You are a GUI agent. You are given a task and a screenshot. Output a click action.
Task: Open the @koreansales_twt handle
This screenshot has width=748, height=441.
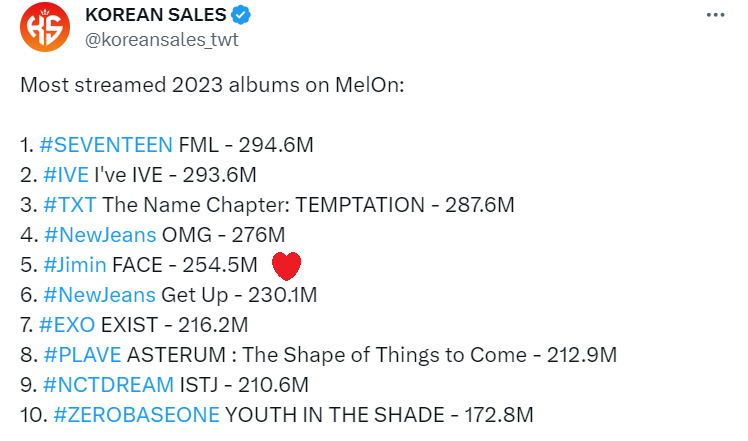pyautogui.click(x=162, y=40)
